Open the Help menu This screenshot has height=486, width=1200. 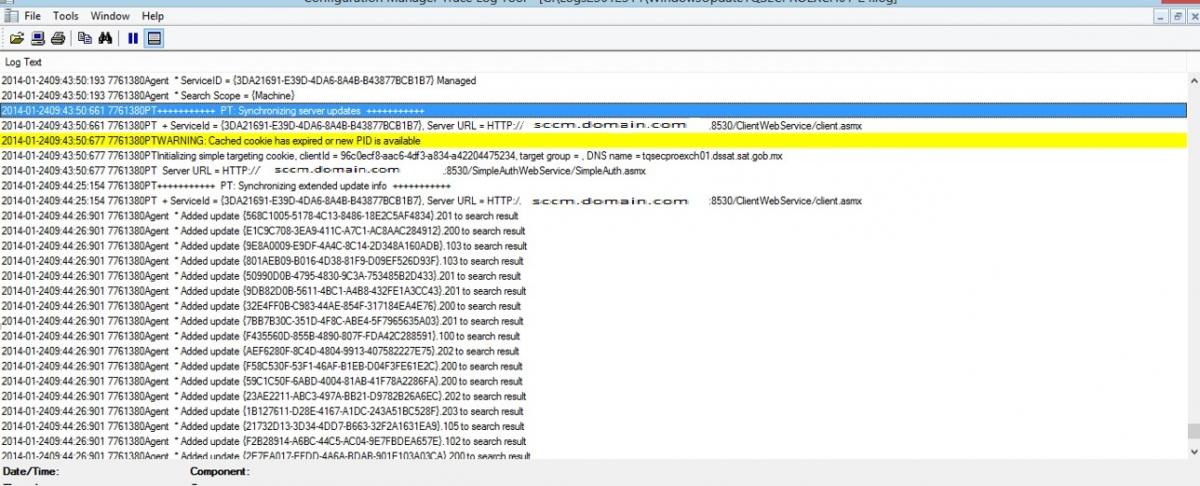(153, 16)
